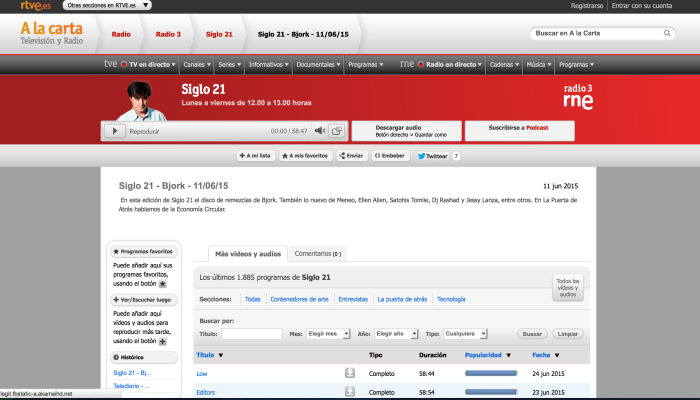Click the Buscar button in the filter form
The image size is (700, 400).
(x=532, y=334)
